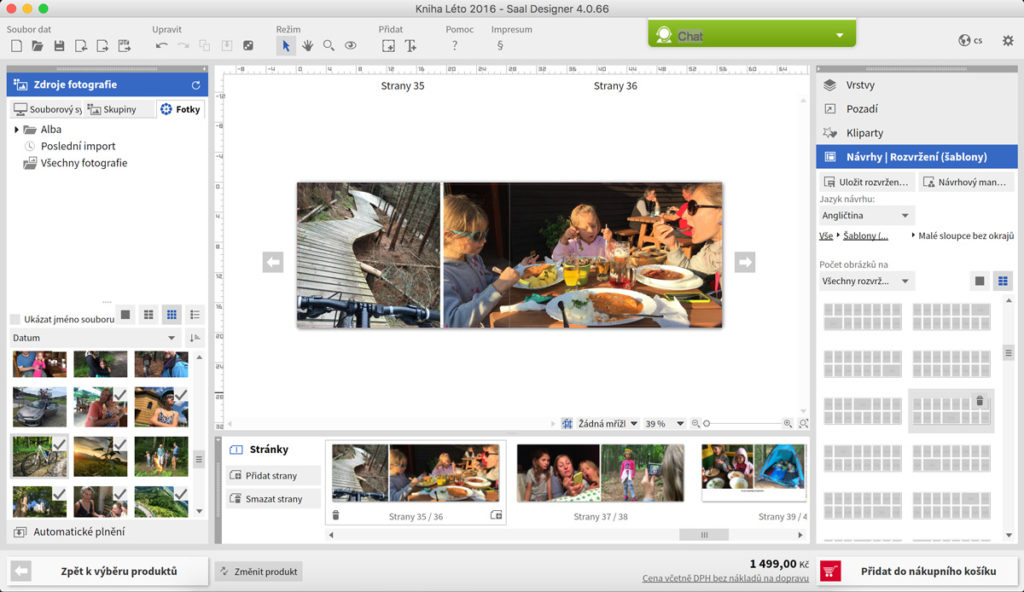Click the save project floppy disk icon
Screen dimensions: 1024x592
click(x=59, y=46)
